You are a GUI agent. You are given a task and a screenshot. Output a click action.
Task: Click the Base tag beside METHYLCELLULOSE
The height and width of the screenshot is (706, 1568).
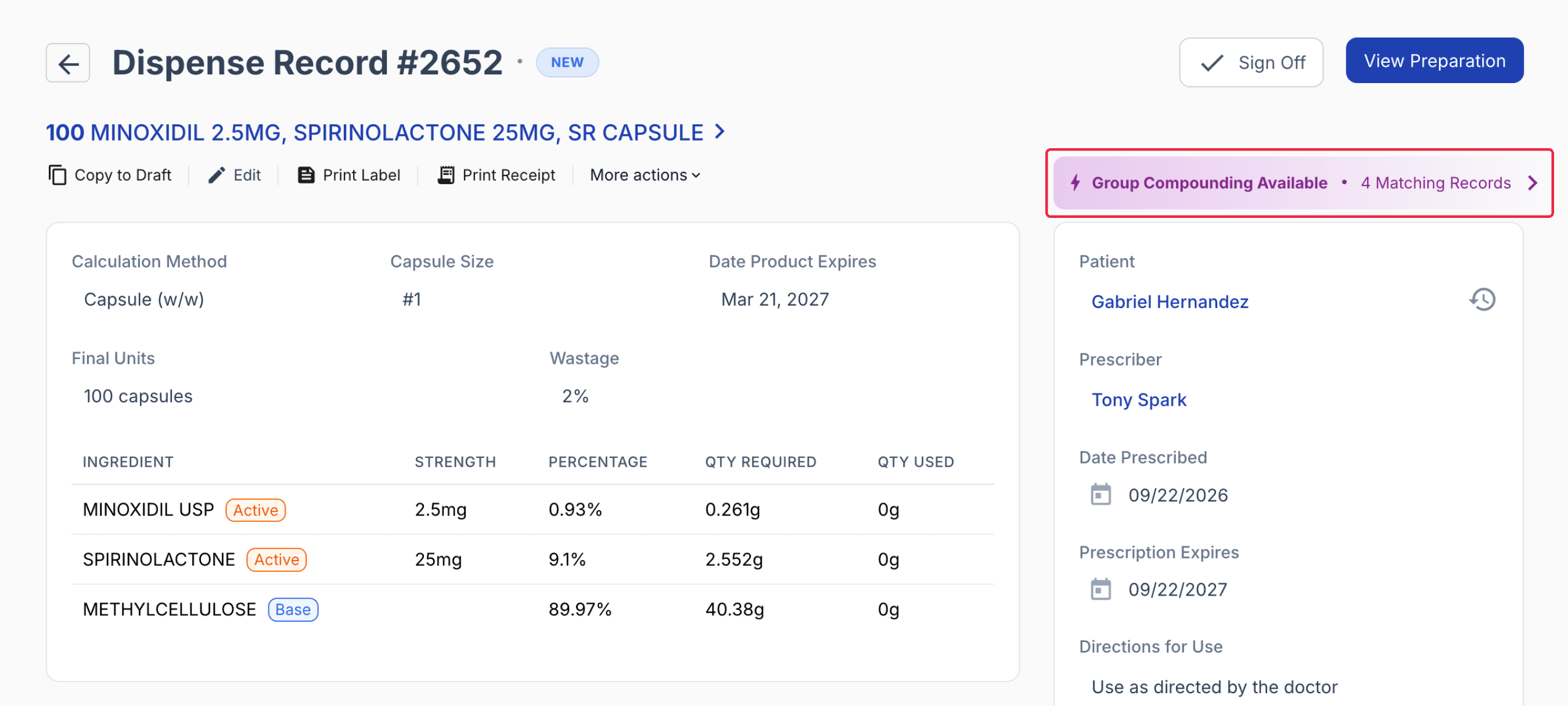[x=293, y=609]
